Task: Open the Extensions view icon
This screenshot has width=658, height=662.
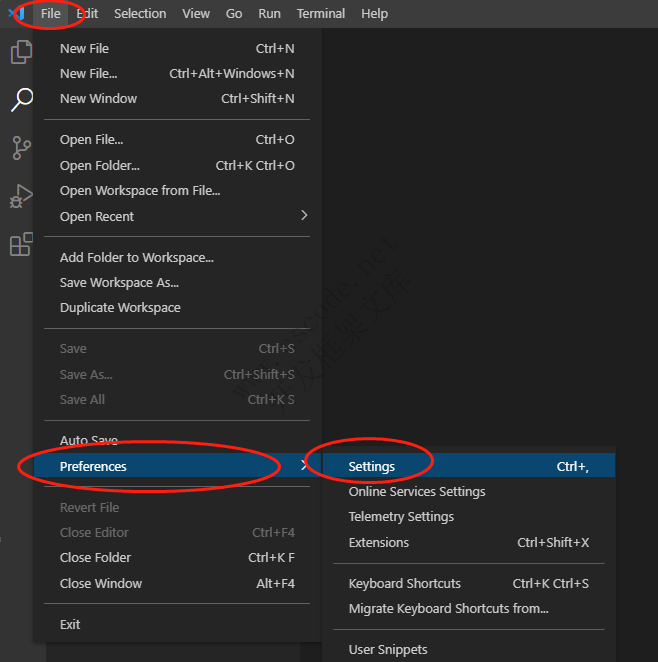Action: click(21, 244)
